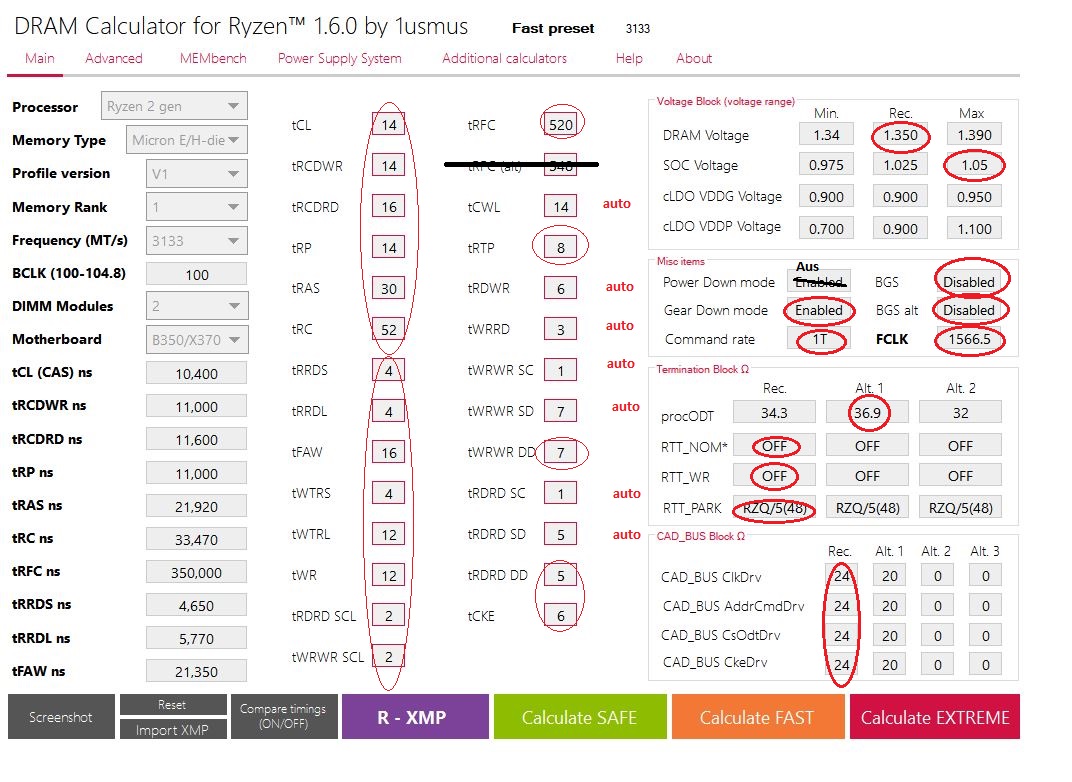Select the tRAS value 30
Viewport: 1072px width, 782px height.
(x=389, y=288)
